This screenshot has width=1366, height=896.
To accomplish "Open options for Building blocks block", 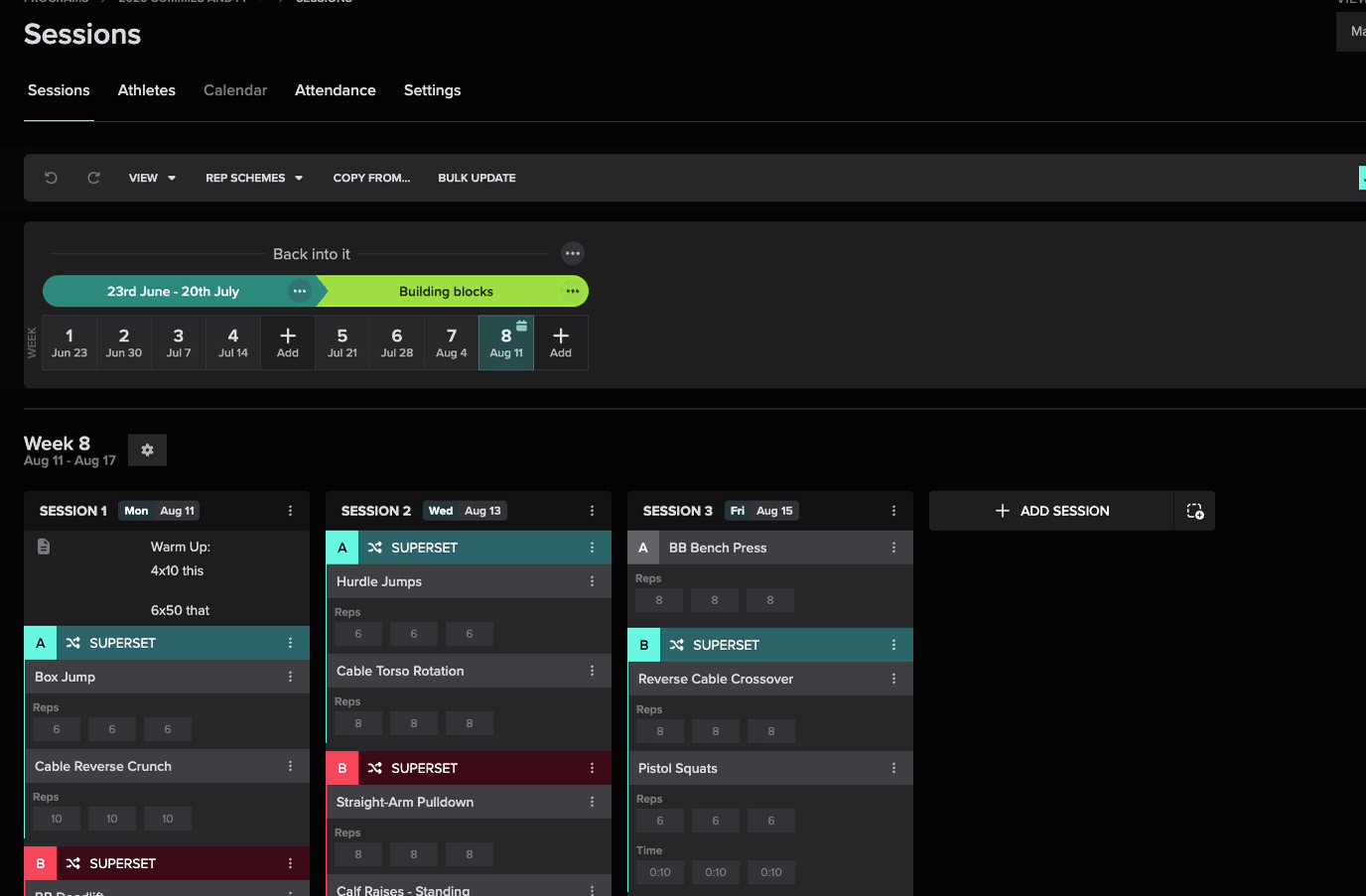I will pyautogui.click(x=573, y=291).
